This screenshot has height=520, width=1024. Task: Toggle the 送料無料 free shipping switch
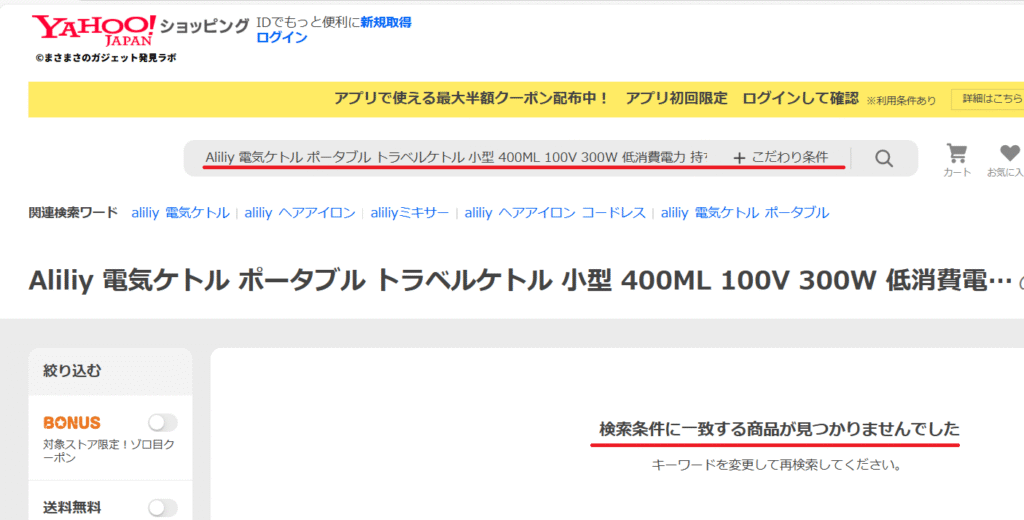(x=162, y=508)
